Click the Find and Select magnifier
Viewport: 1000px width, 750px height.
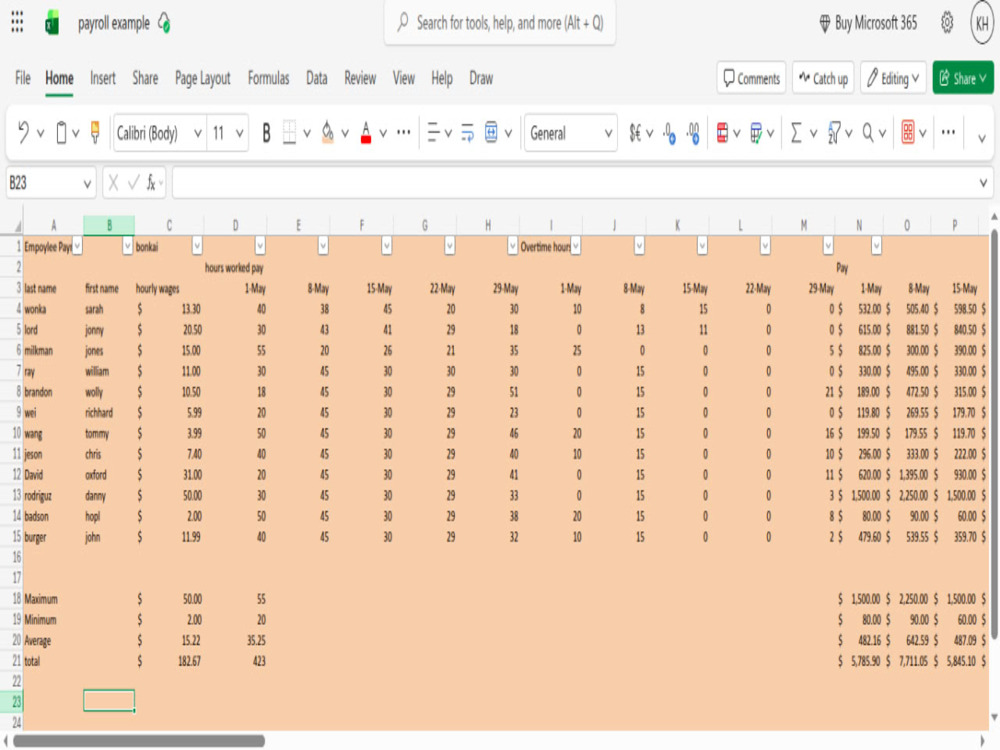tap(868, 133)
